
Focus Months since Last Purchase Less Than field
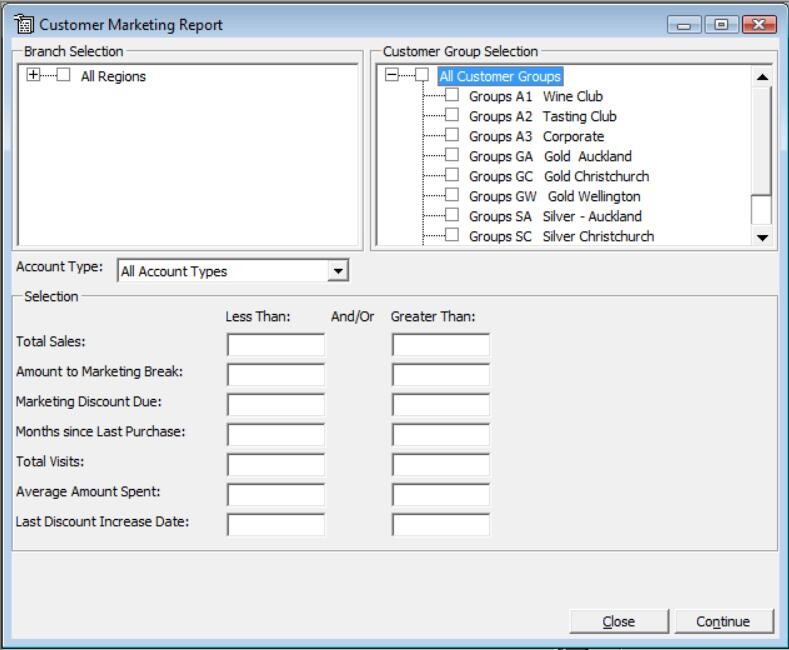(x=276, y=435)
